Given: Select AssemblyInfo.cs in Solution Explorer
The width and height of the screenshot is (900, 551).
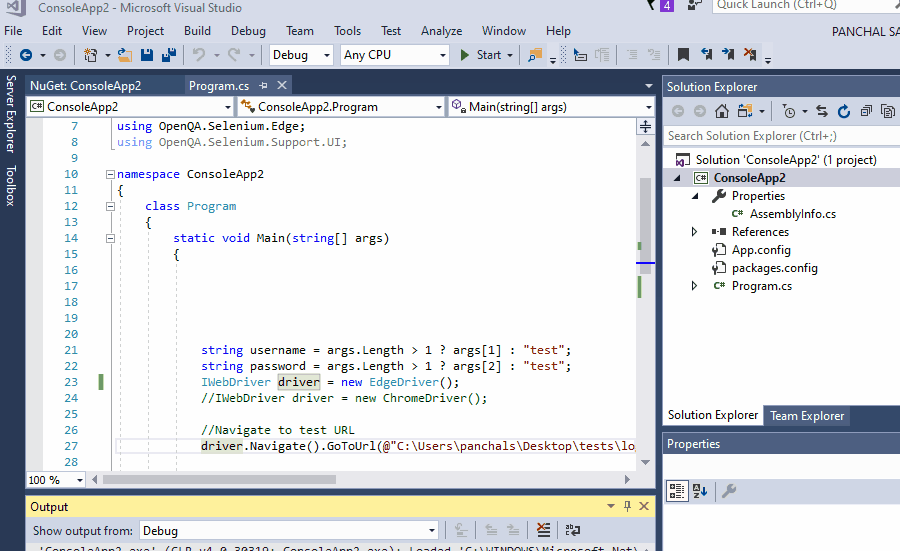Looking at the screenshot, I should point(793,214).
